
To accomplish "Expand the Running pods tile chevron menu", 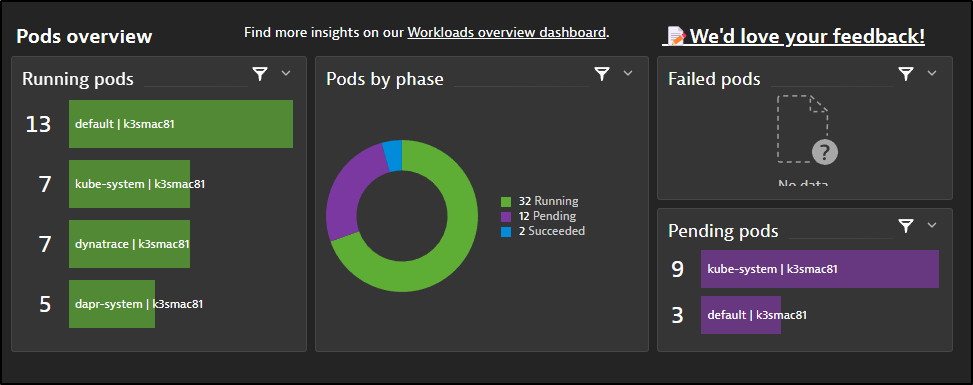I will 286,73.
